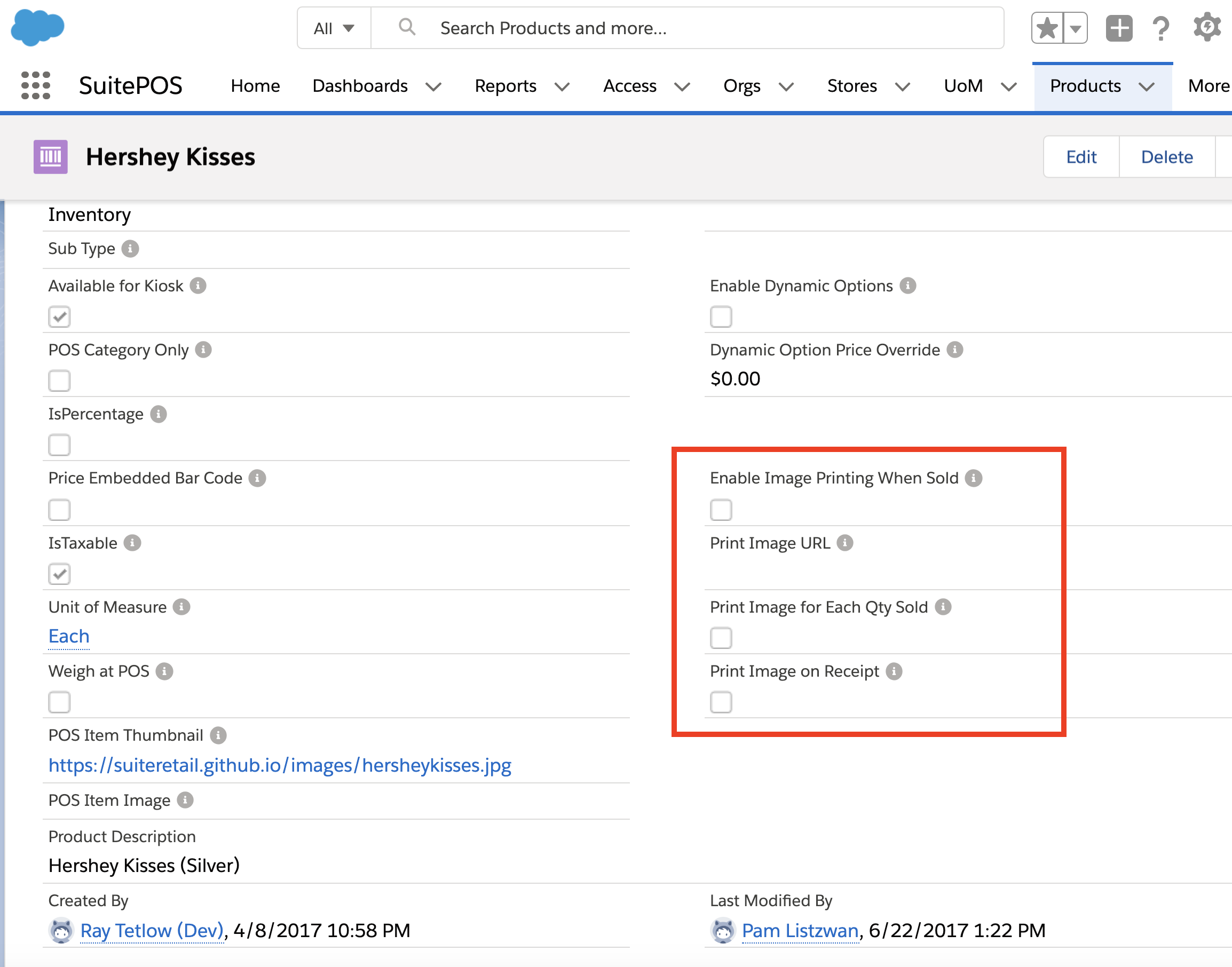1232x967 pixels.
Task: Click the Salesforce cloud logo
Action: click(37, 27)
